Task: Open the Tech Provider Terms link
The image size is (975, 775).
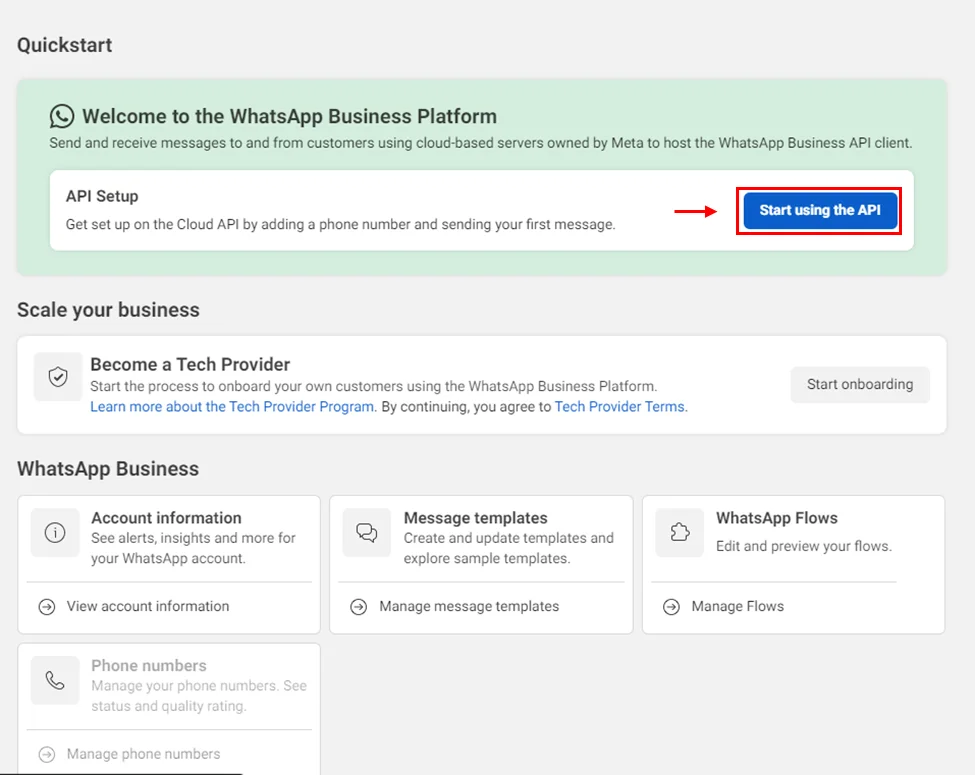Action: [x=619, y=407]
